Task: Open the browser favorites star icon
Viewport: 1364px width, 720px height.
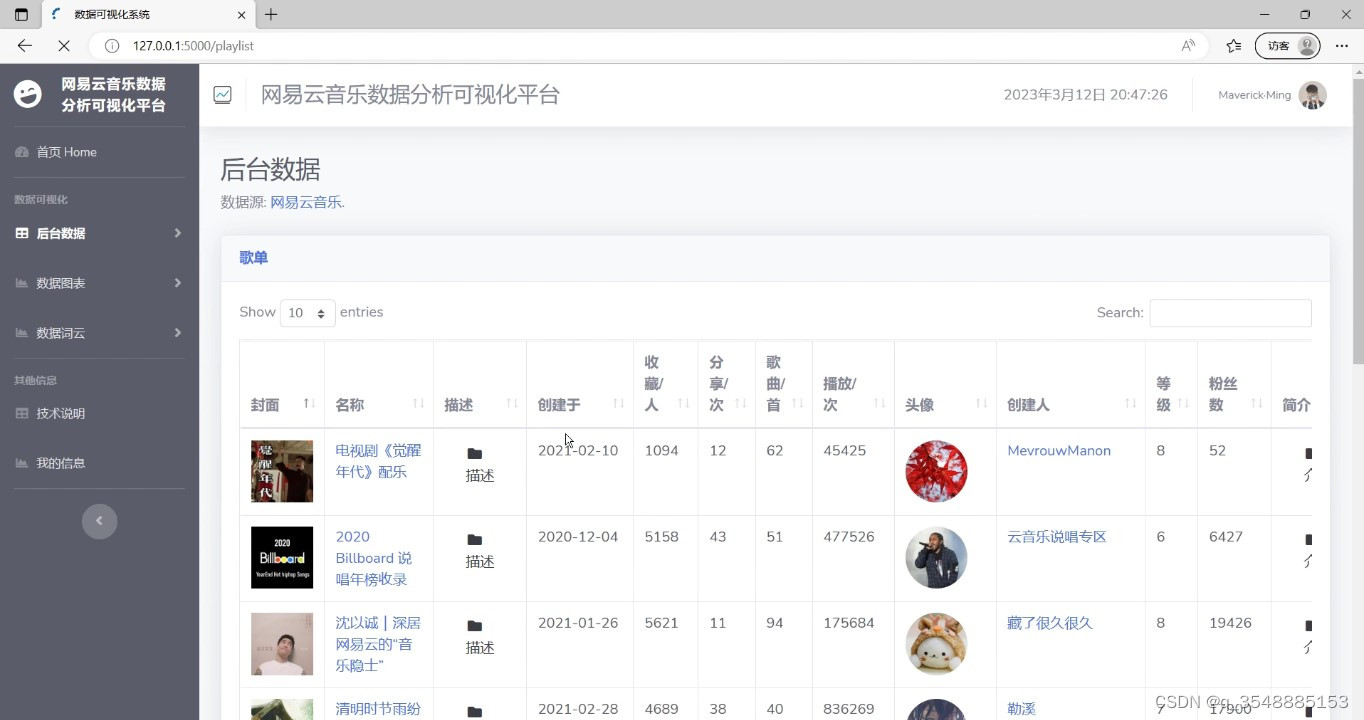Action: [x=1233, y=46]
